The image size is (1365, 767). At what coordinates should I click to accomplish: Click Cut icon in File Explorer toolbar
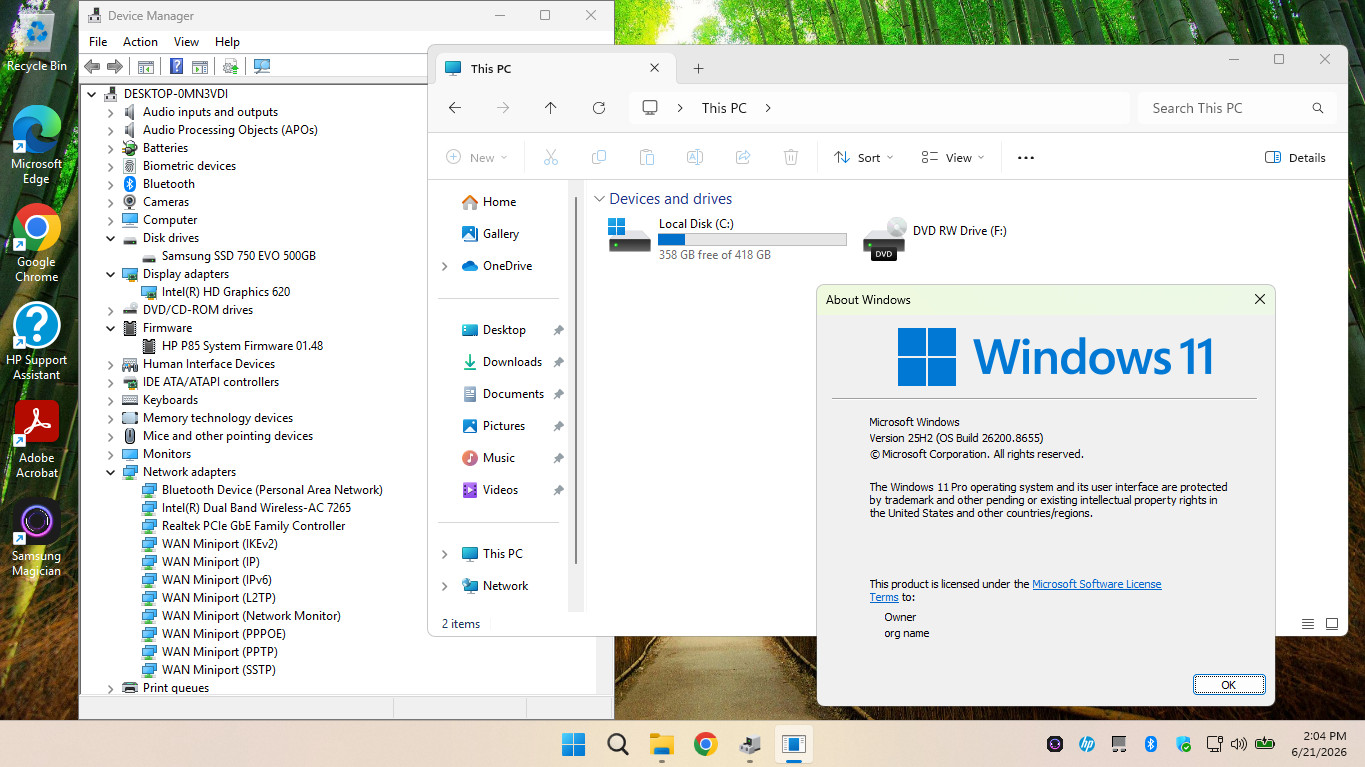coord(551,157)
